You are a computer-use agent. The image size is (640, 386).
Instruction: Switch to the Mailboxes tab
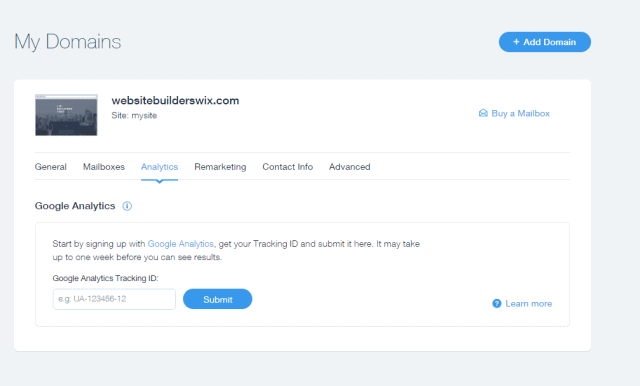[104, 167]
